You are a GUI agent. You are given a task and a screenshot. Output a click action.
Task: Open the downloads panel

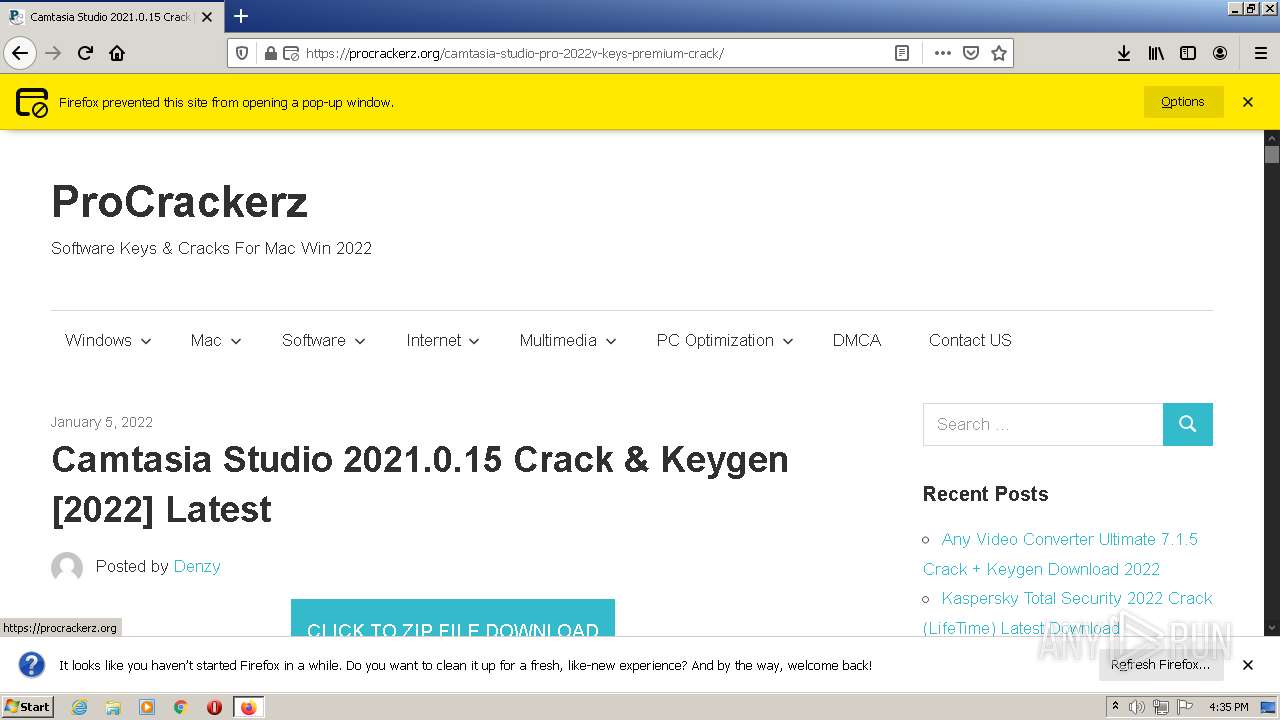pyautogui.click(x=1124, y=53)
